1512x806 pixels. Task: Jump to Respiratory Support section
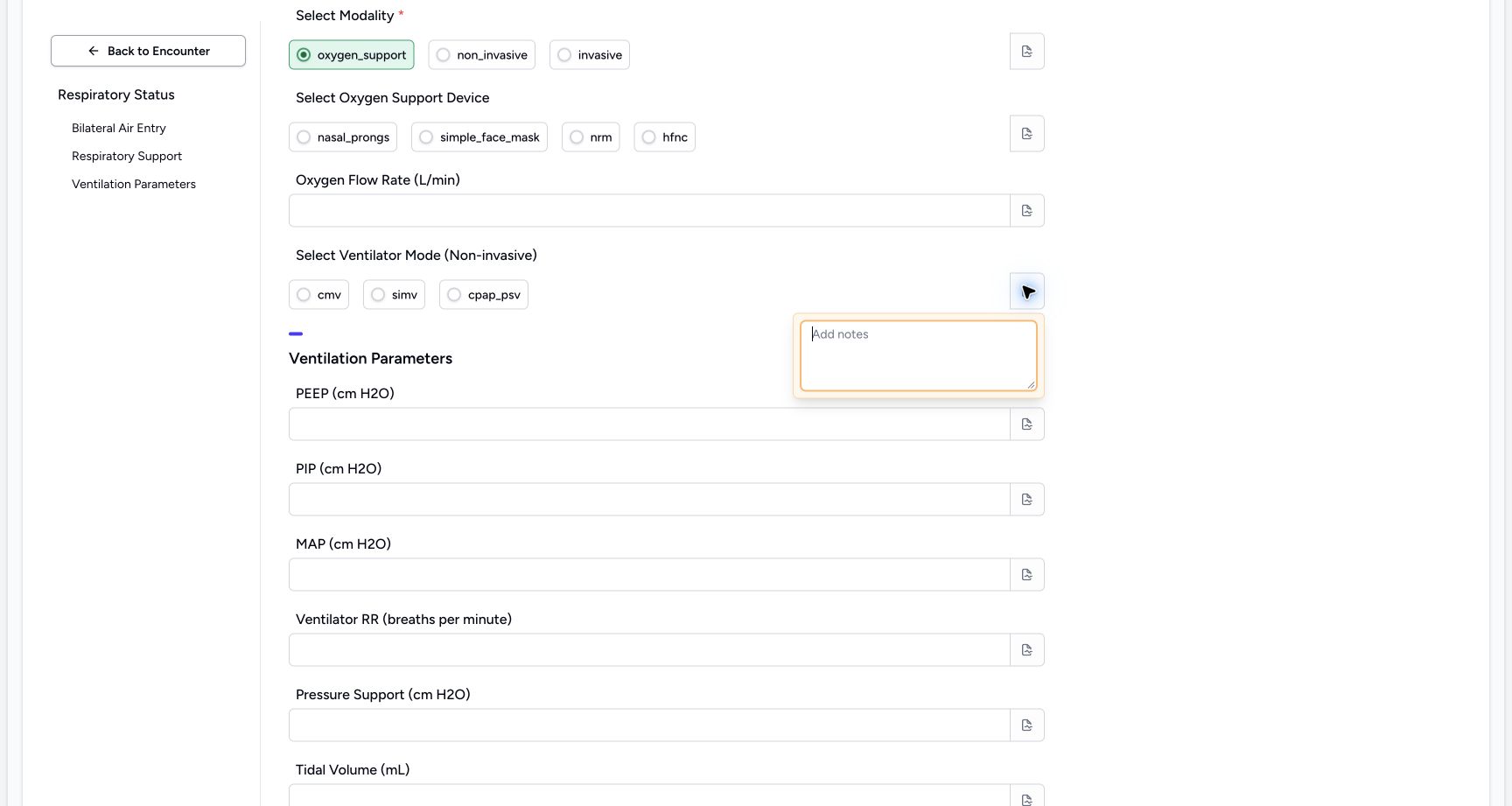127,156
